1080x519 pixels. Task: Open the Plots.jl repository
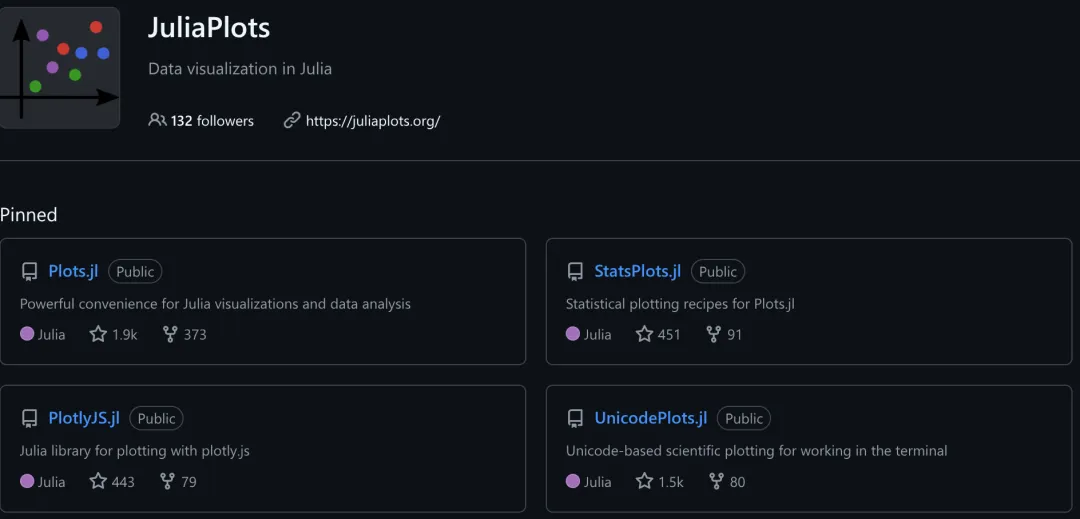[73, 271]
